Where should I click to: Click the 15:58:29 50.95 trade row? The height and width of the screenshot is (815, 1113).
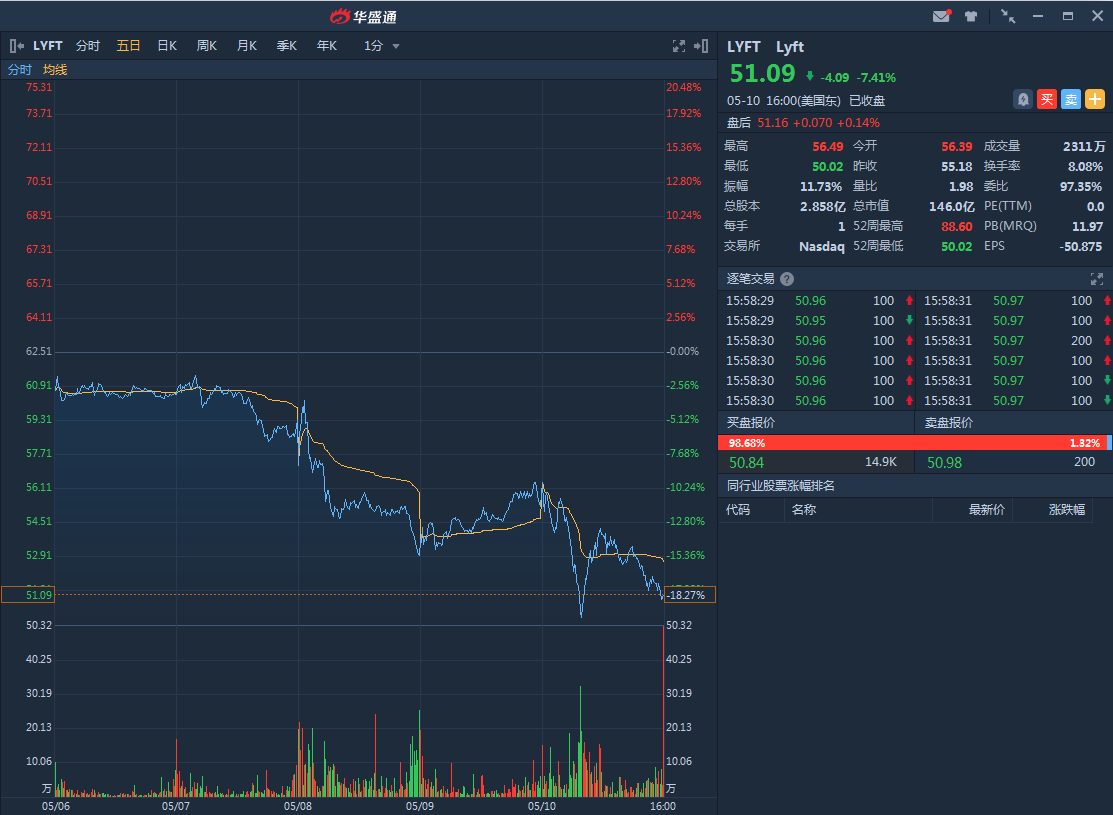817,321
